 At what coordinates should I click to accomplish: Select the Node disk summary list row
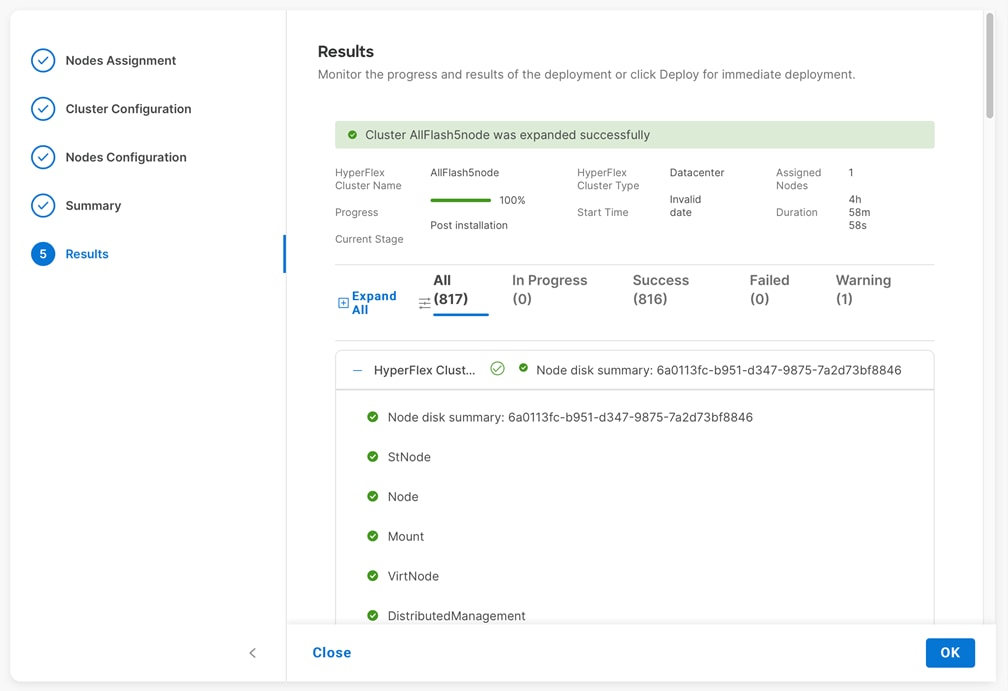coord(570,417)
